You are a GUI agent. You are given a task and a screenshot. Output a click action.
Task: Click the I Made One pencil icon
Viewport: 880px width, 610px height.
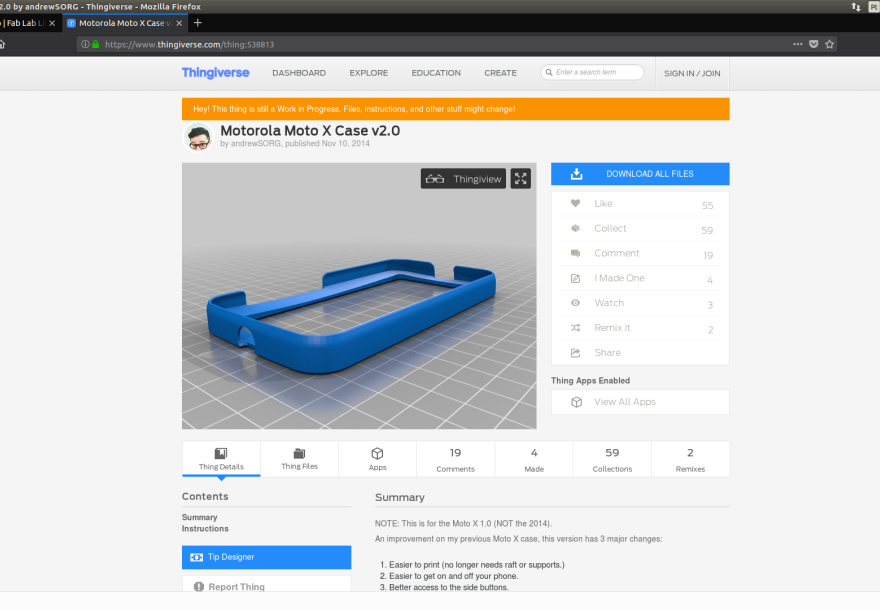(x=575, y=278)
